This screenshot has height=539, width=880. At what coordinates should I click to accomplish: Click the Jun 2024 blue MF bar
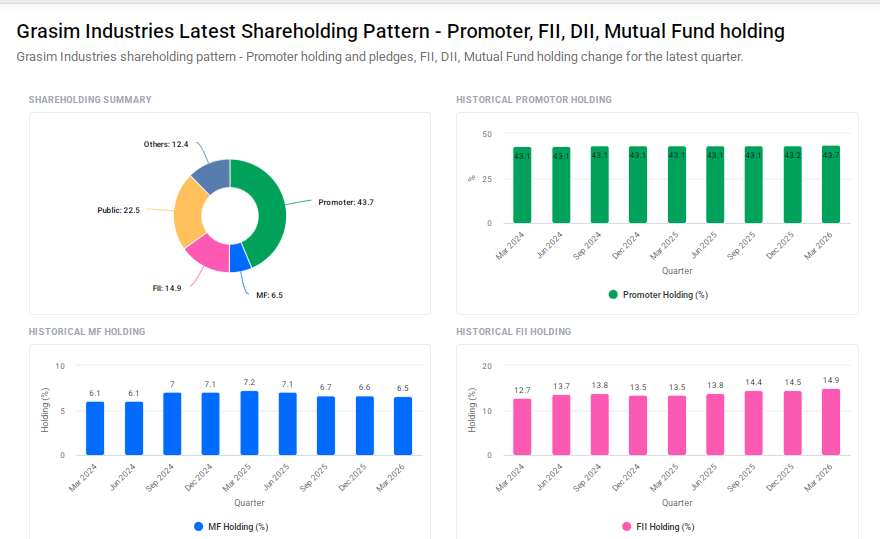click(x=134, y=428)
